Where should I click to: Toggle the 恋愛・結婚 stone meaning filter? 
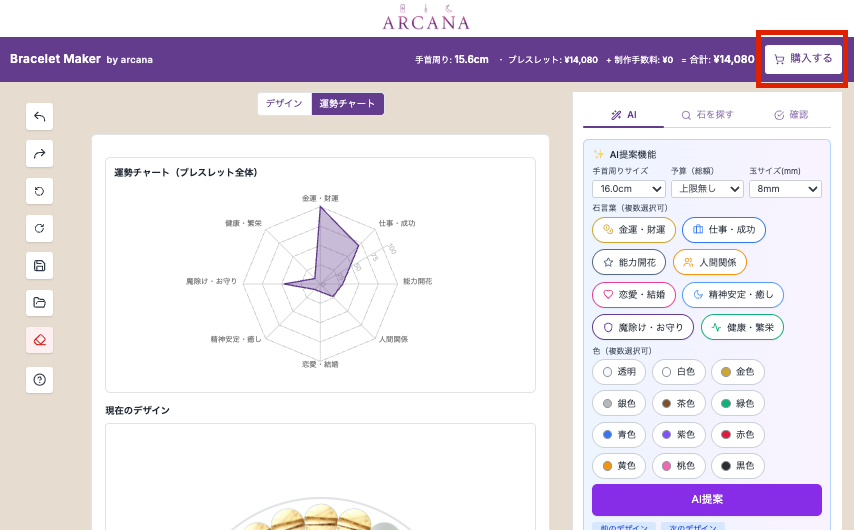[633, 295]
